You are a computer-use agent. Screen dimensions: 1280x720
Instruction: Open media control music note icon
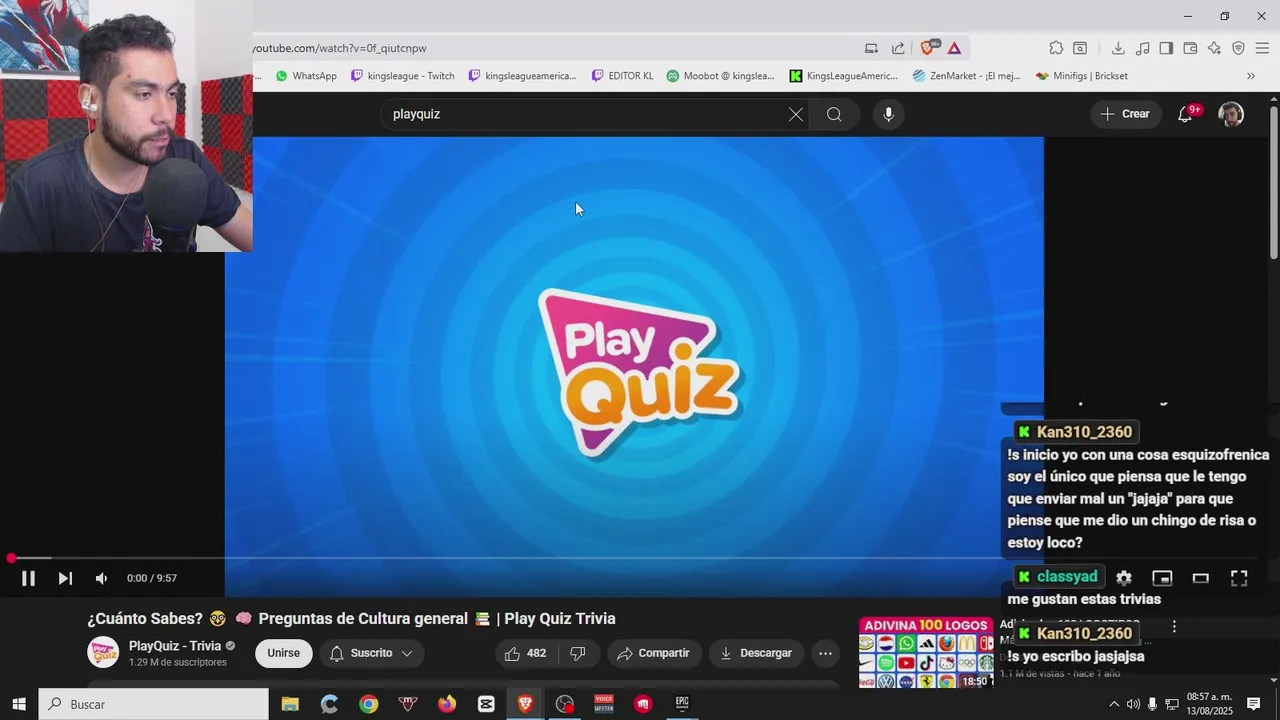pyautogui.click(x=1142, y=48)
